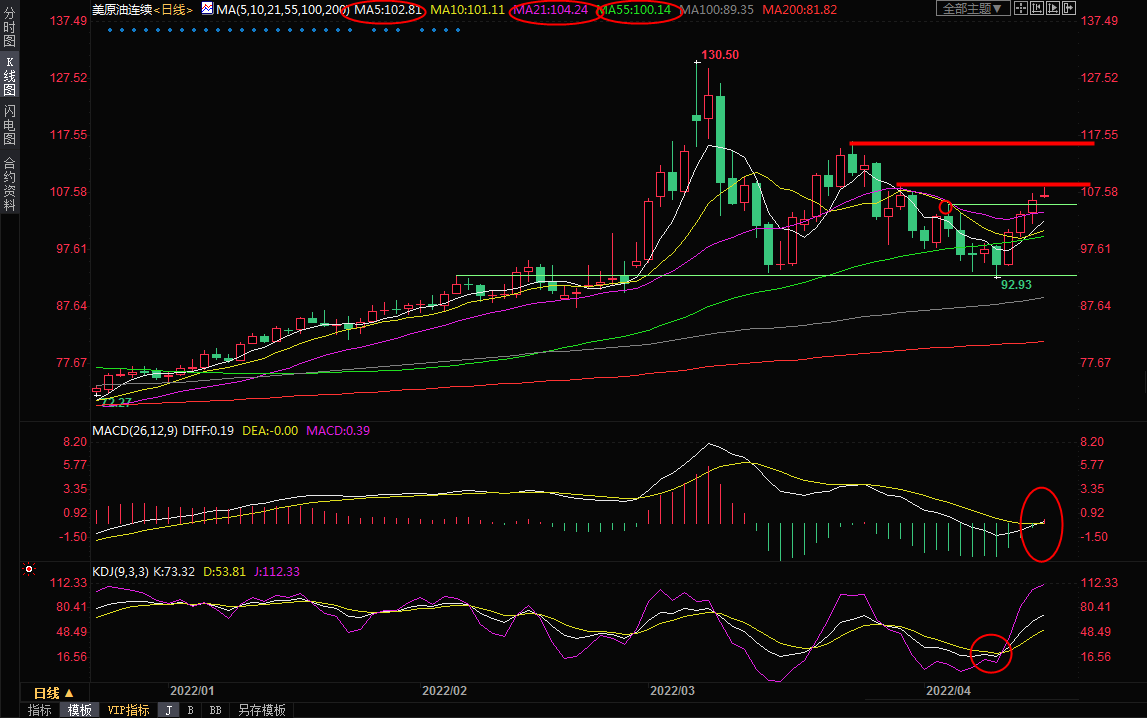Click the MA indicator chart icon
The width and height of the screenshot is (1147, 718).
[207, 9]
